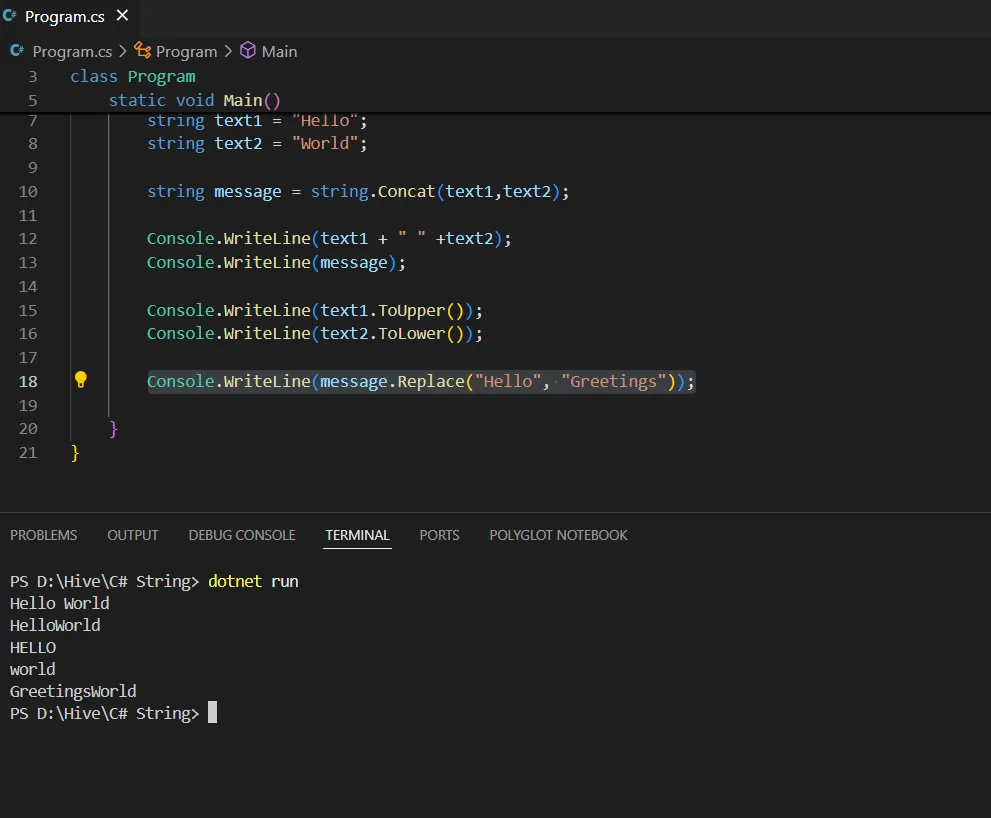
Task: Click 'Hello World' terminal output line
Action: 59,604
